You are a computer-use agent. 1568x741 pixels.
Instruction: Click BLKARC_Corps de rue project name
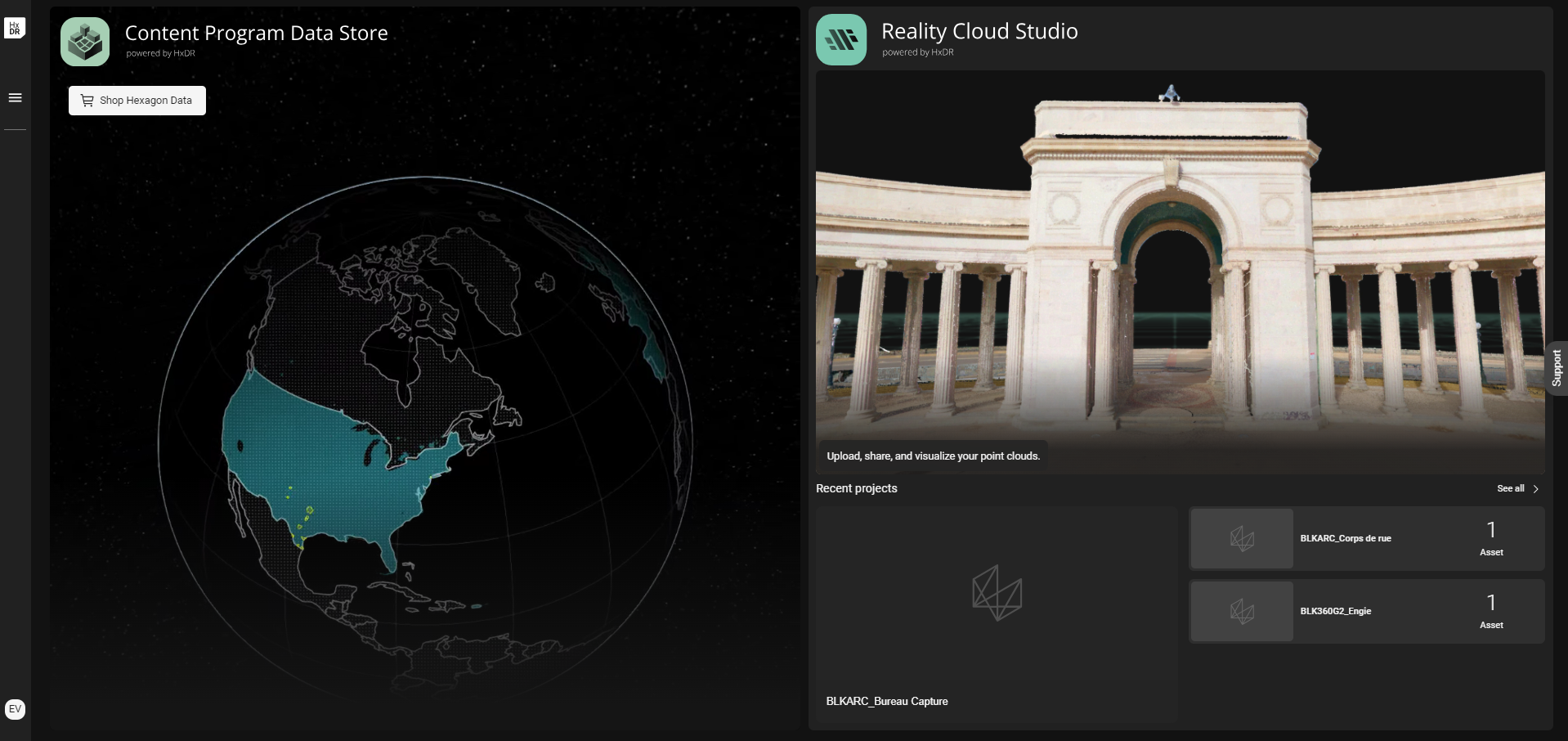[1346, 538]
